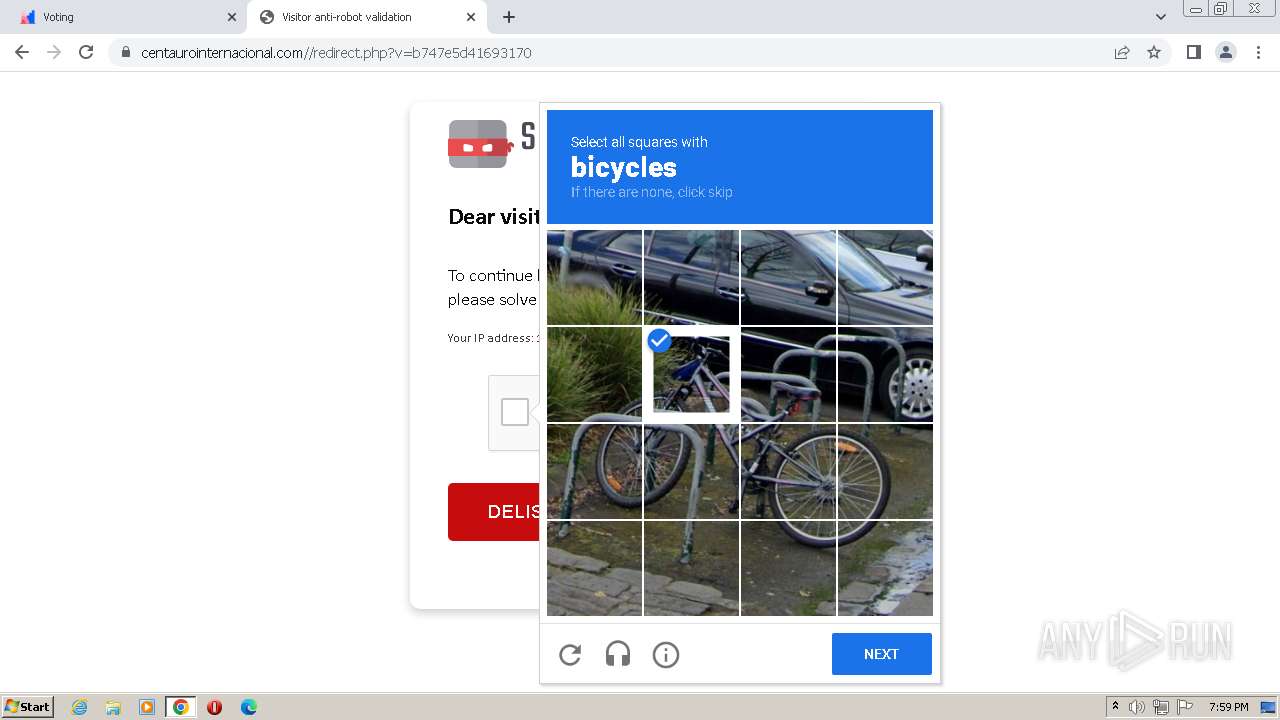Select top right tile with car windshield

(886, 277)
